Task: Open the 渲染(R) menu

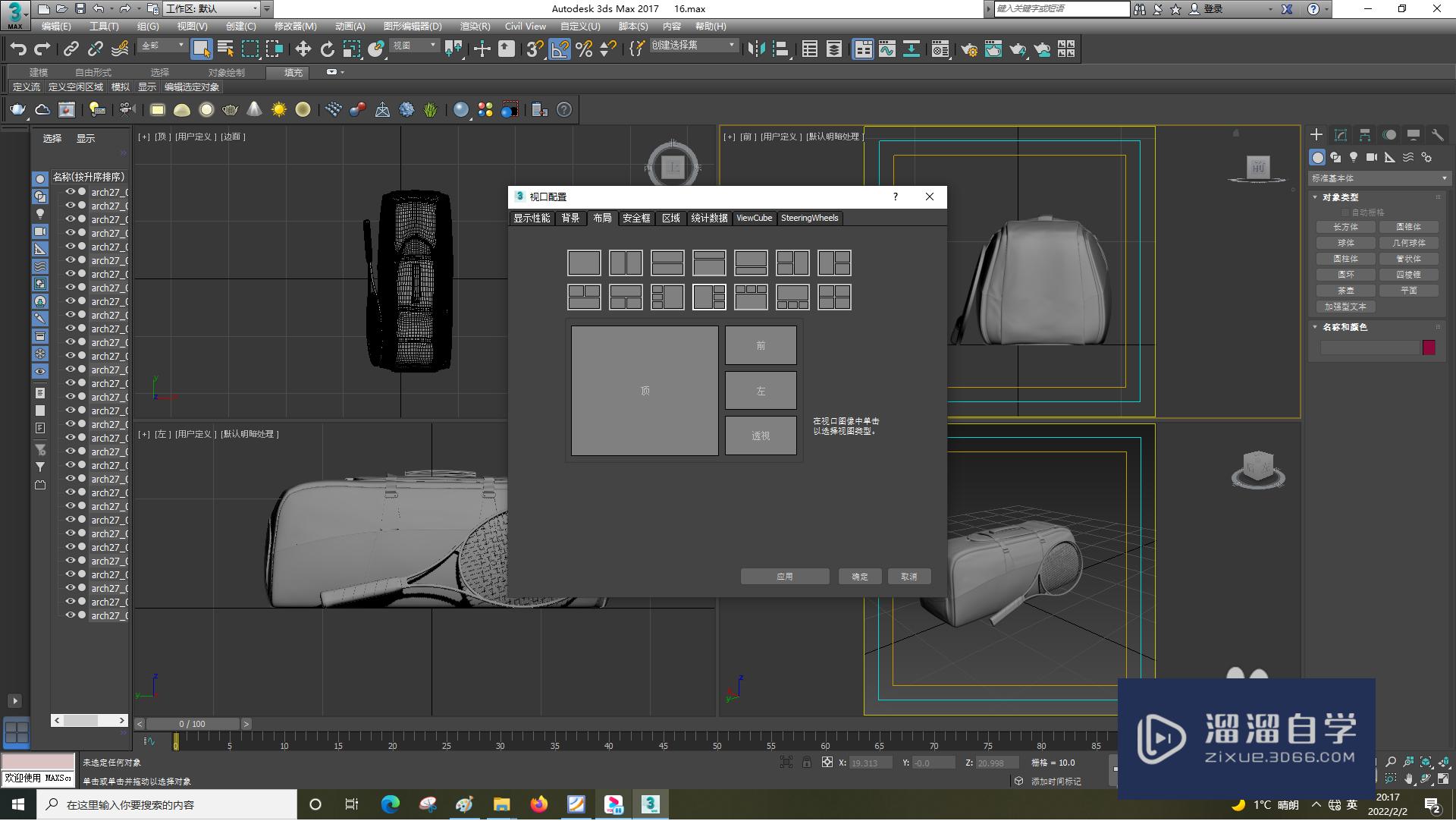Action: pyautogui.click(x=475, y=27)
